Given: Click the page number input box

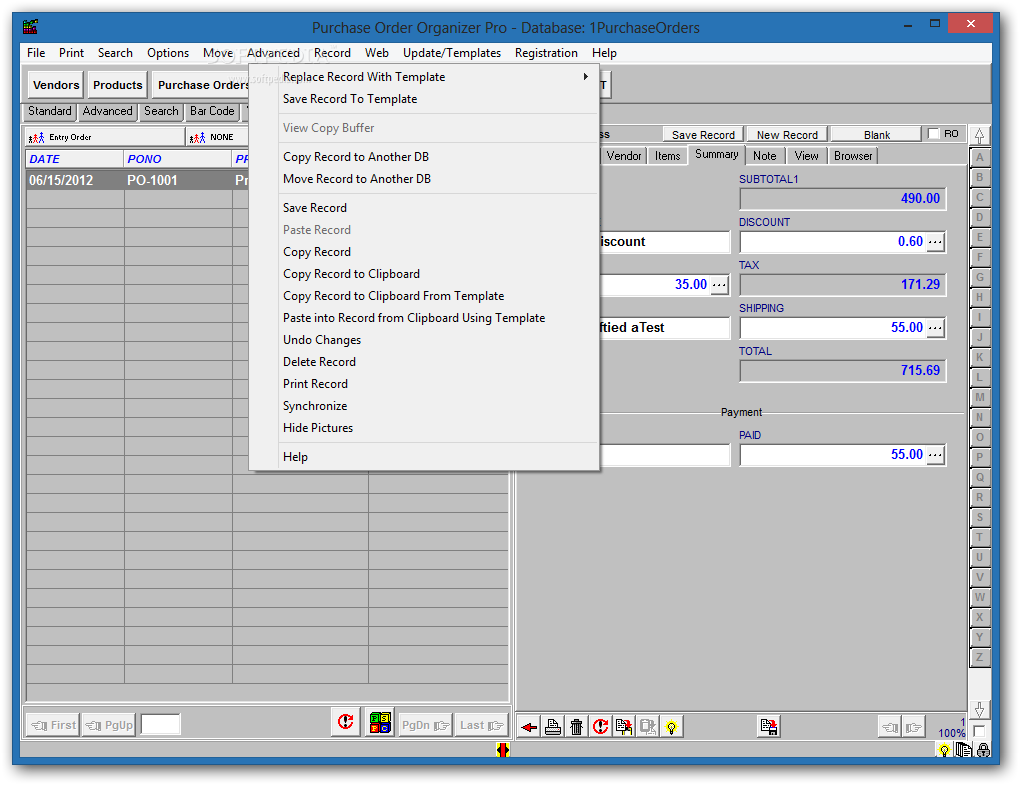Looking at the screenshot, I should (x=160, y=725).
